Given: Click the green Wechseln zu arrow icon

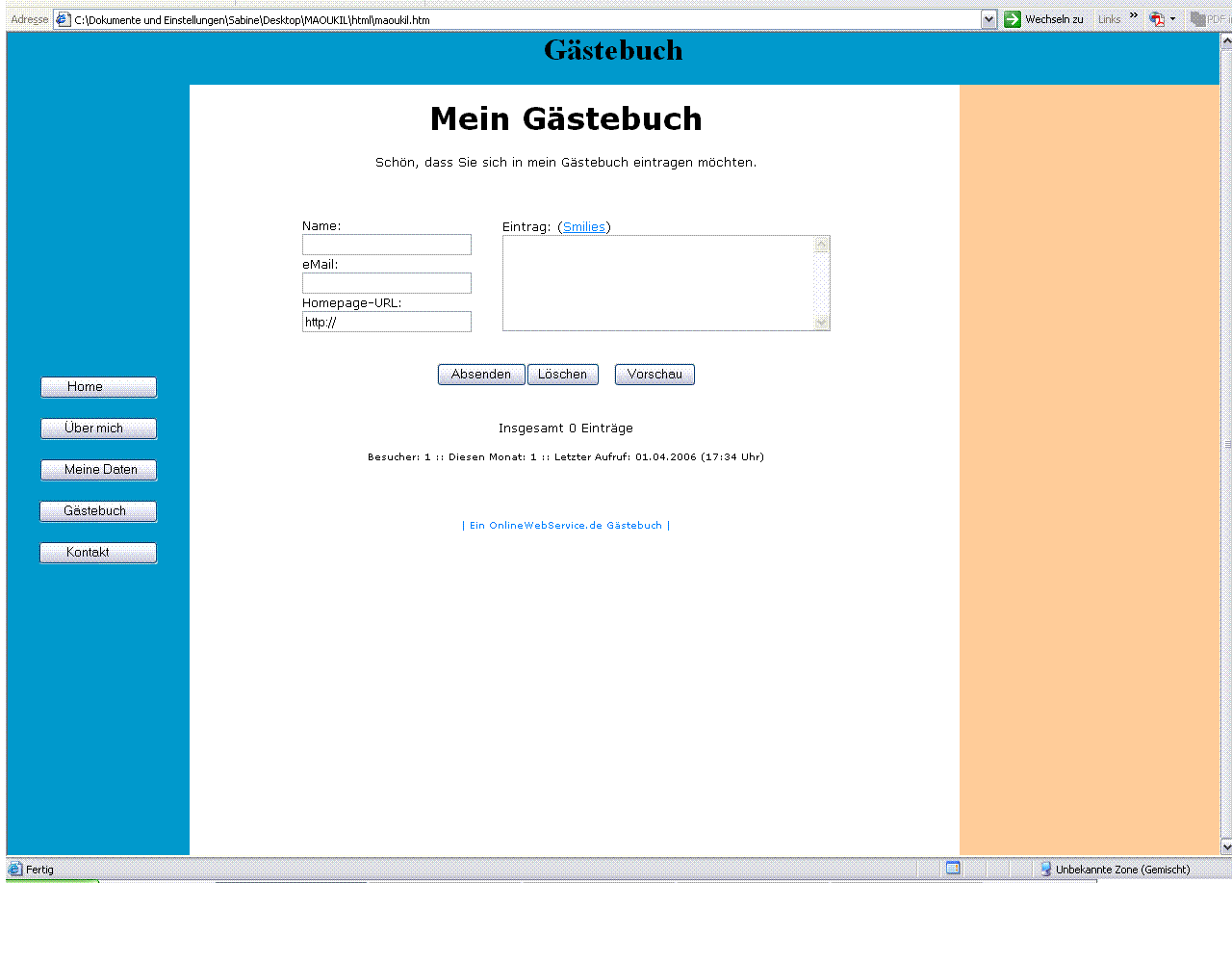Looking at the screenshot, I should coord(1013,19).
